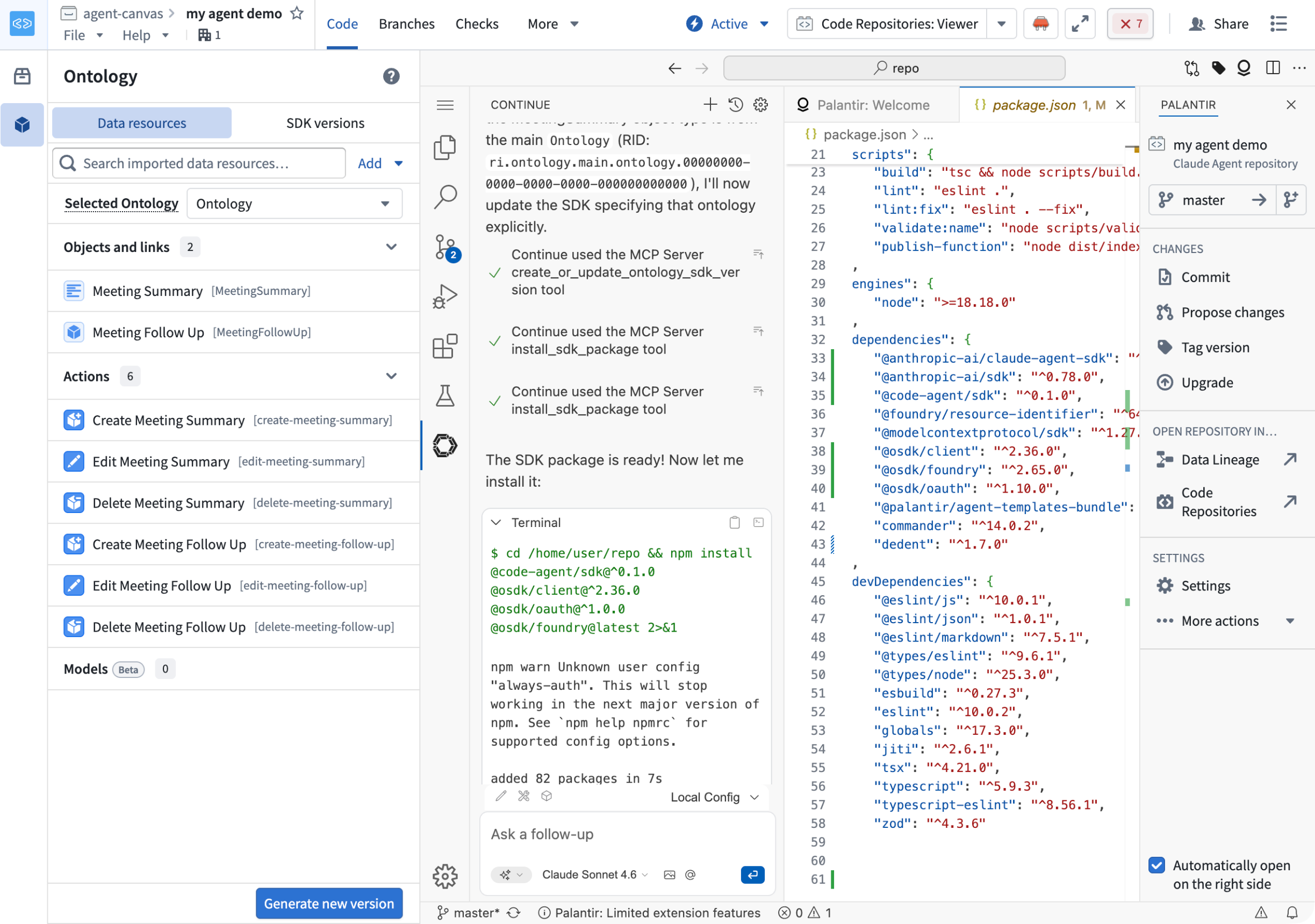Click the Ontology cube sidebar icon
The image size is (1315, 924).
pos(23,124)
